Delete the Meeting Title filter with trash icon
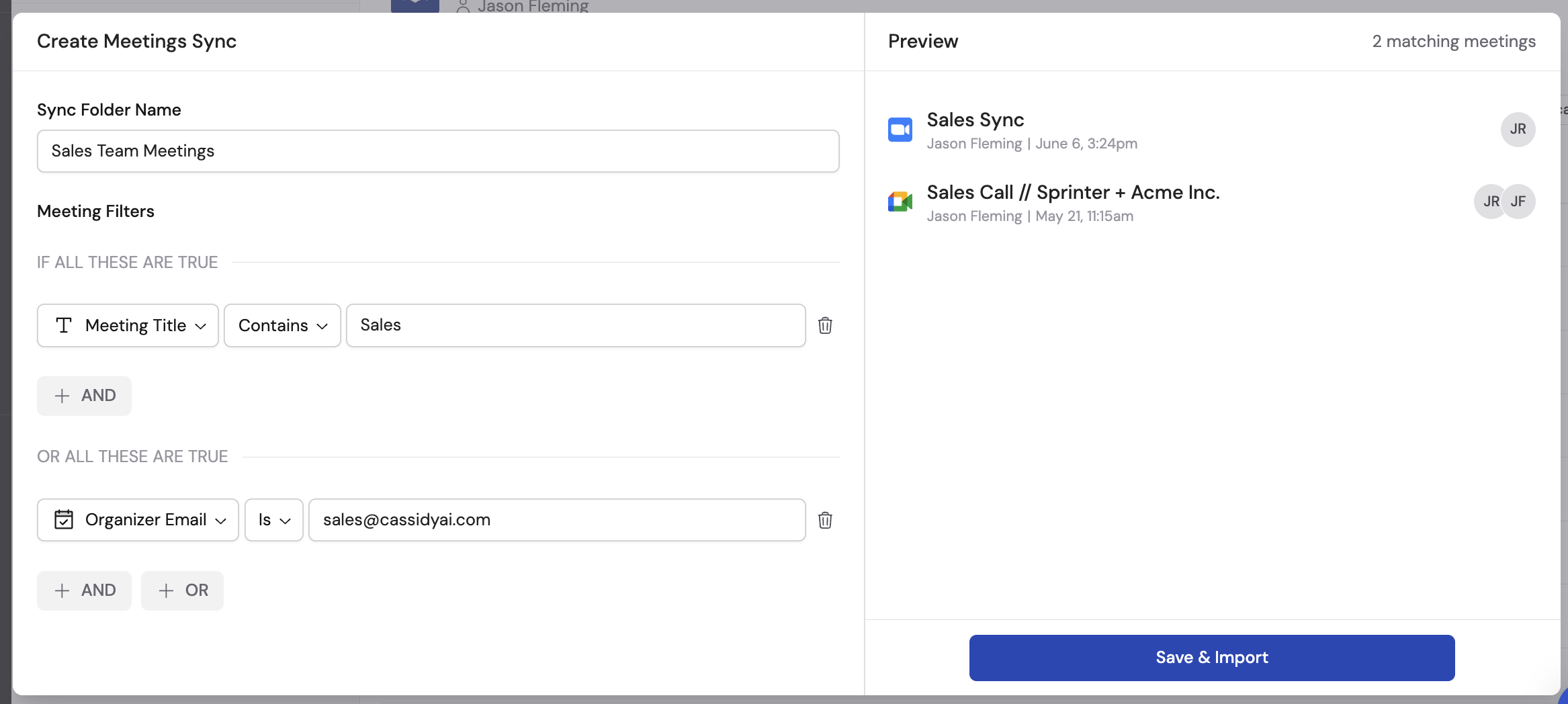The image size is (1568, 704). coord(826,325)
